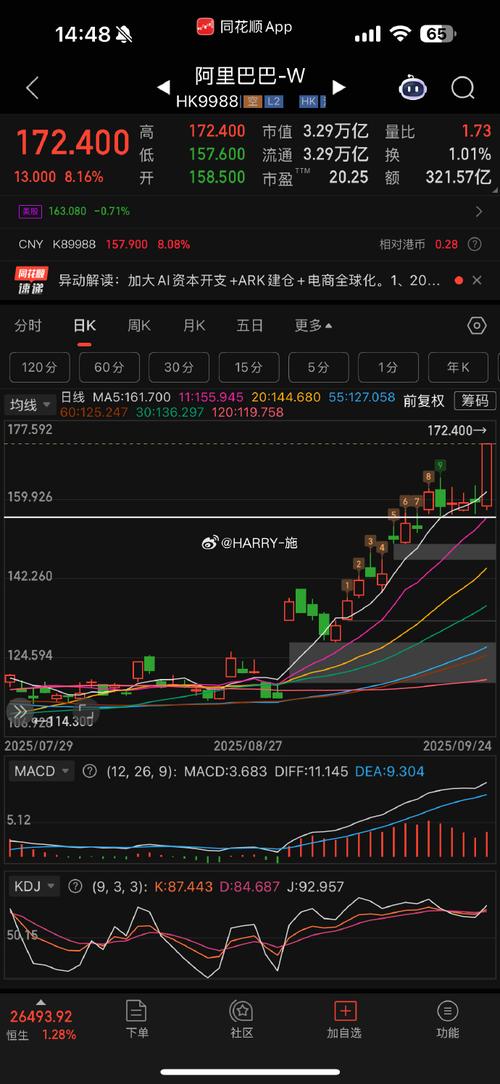Select 日K tab
This screenshot has width=500, height=1084.
84,326
